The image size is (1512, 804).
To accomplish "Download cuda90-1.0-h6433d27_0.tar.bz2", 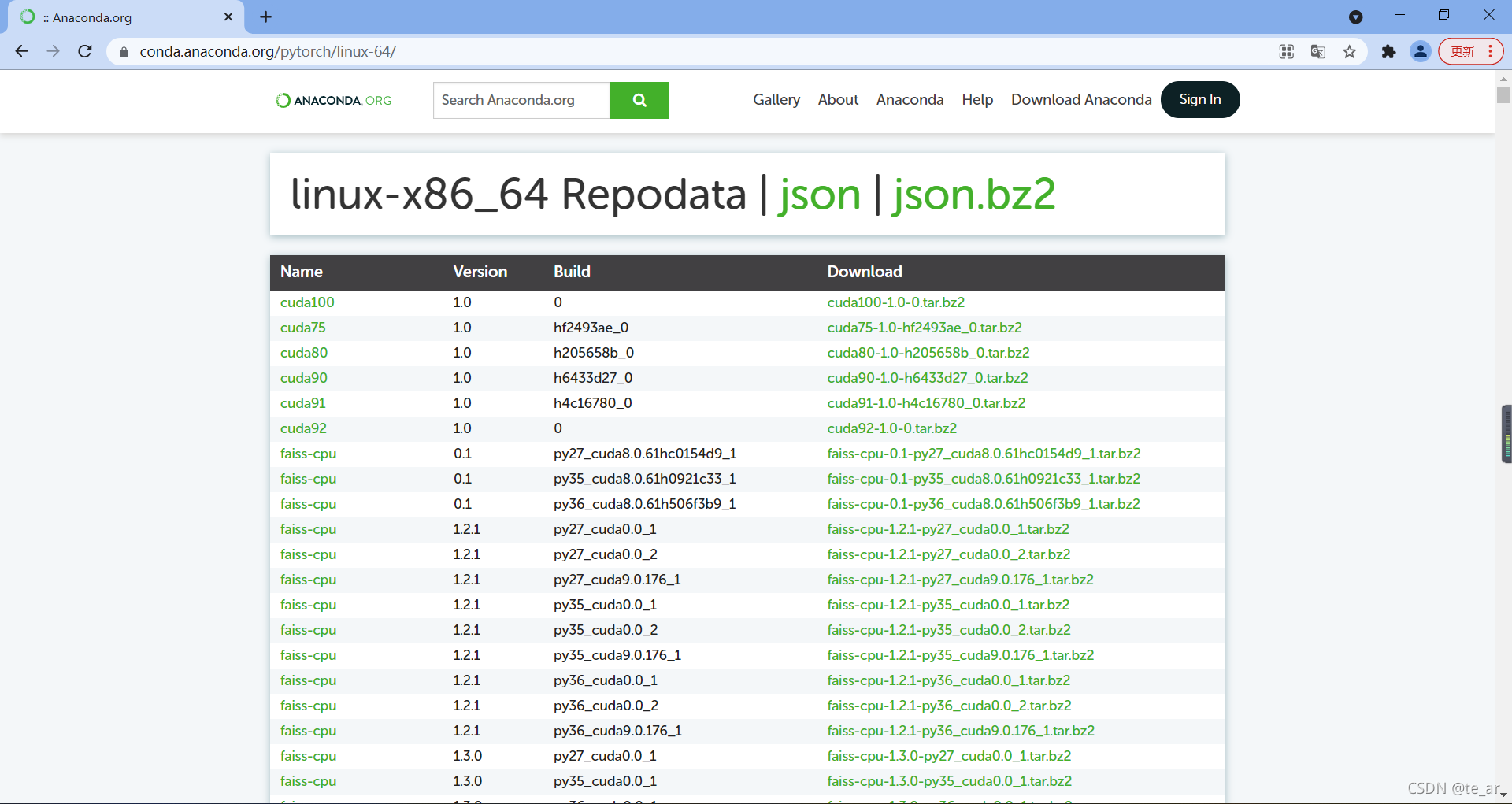I will [x=928, y=378].
